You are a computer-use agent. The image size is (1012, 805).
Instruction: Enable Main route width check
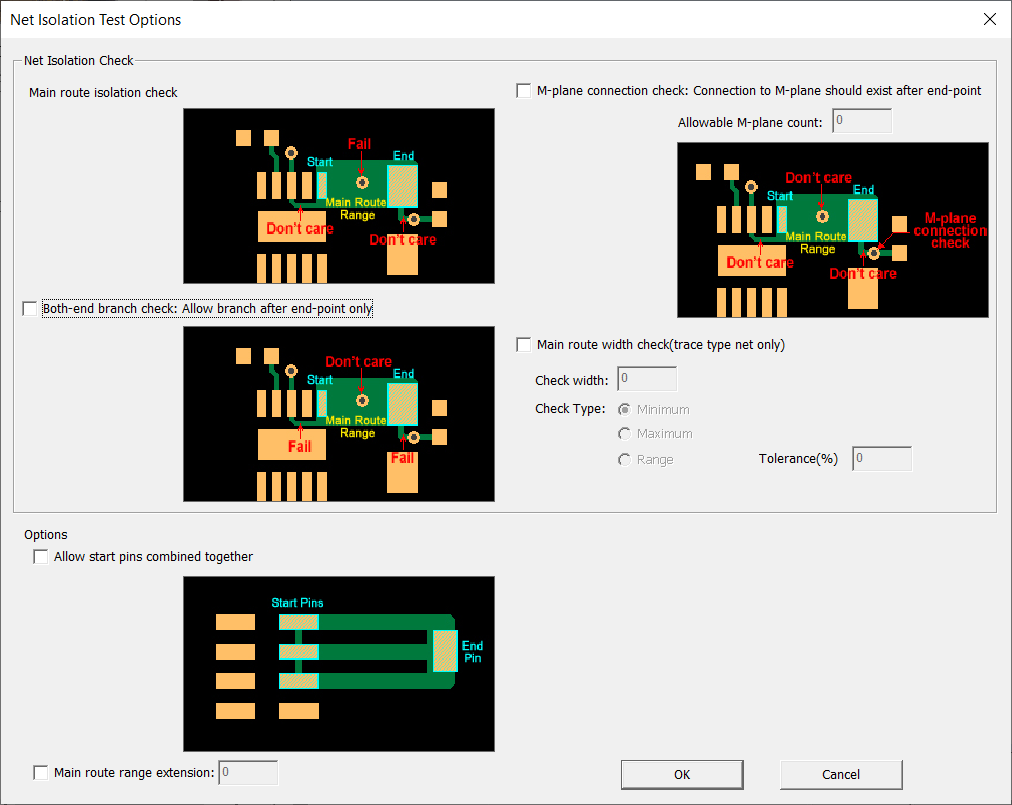point(524,345)
